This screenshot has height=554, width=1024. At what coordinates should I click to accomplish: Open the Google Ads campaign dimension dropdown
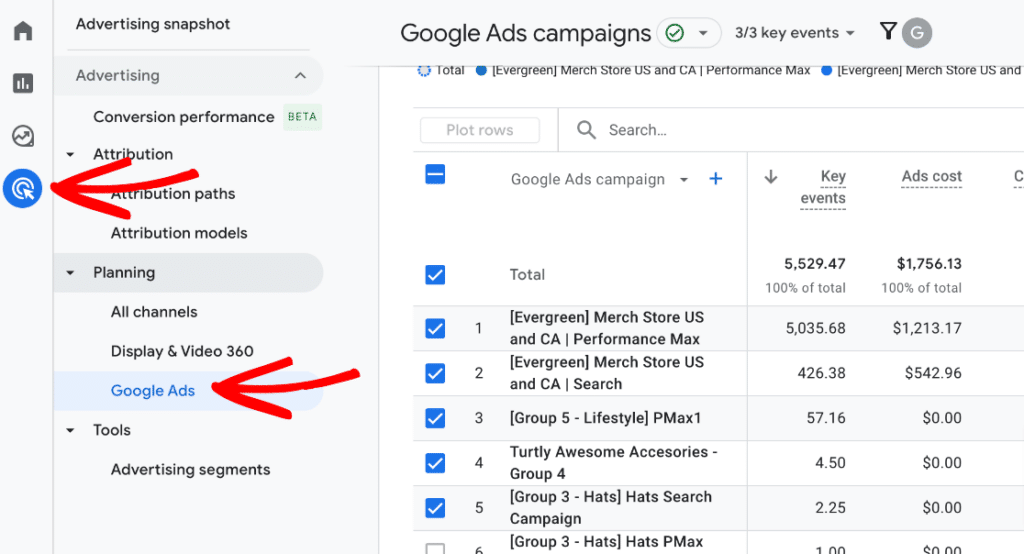[684, 180]
